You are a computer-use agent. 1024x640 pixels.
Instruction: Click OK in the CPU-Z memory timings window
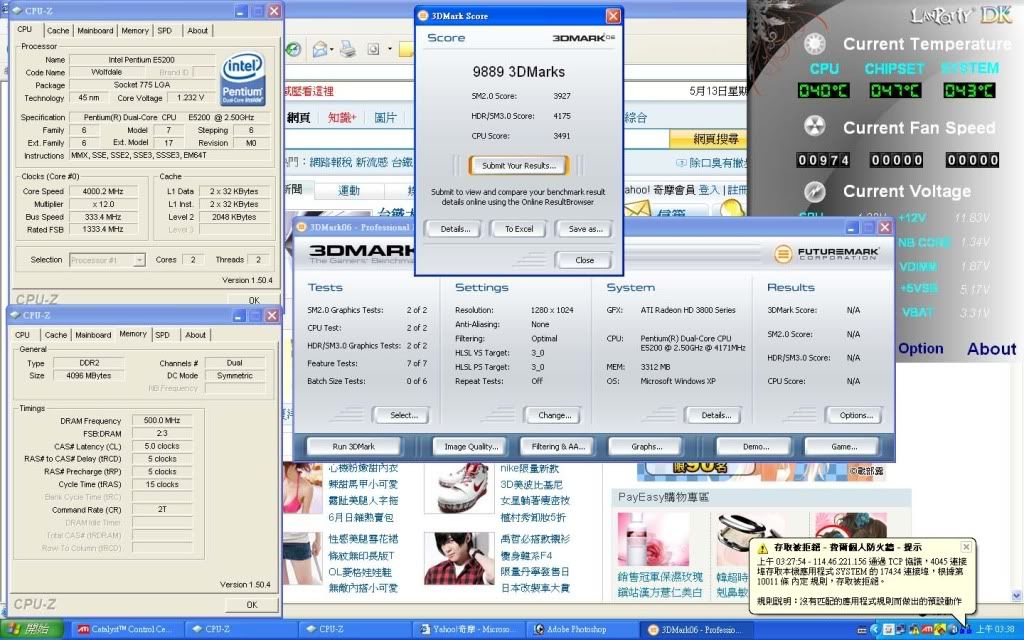(251, 605)
